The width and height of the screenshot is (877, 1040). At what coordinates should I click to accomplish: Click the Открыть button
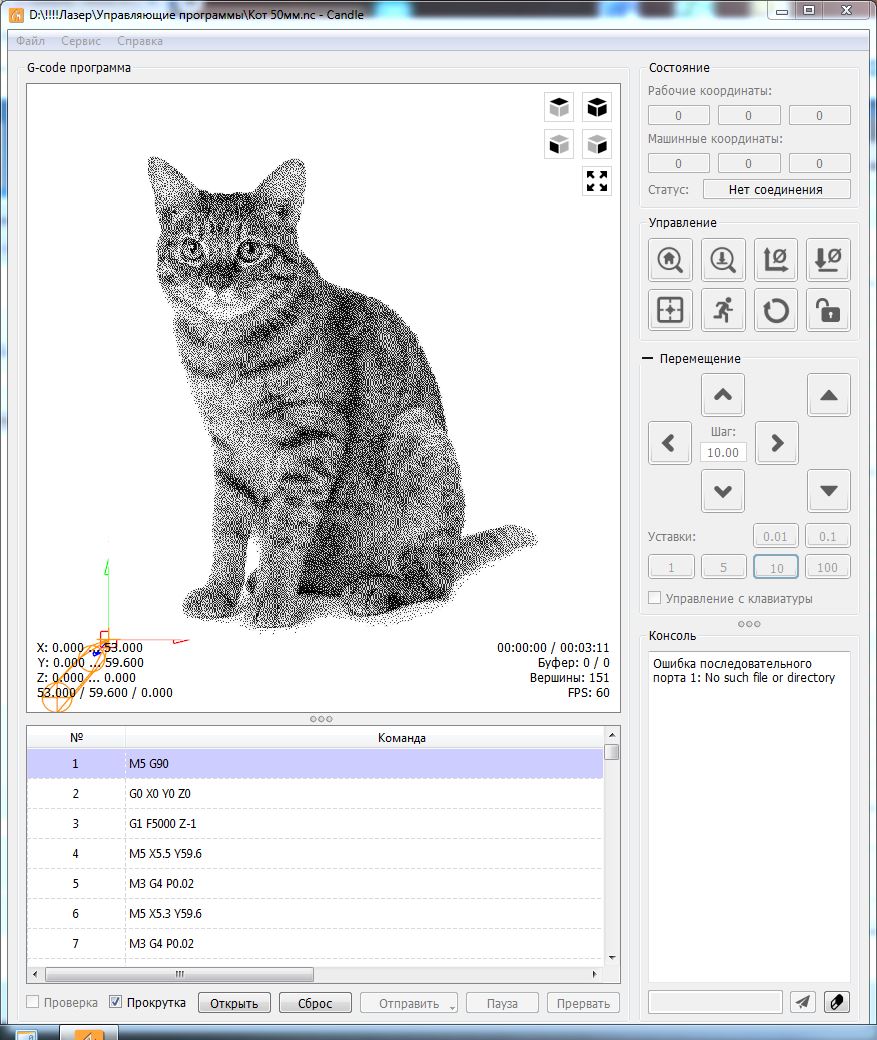tap(234, 1003)
